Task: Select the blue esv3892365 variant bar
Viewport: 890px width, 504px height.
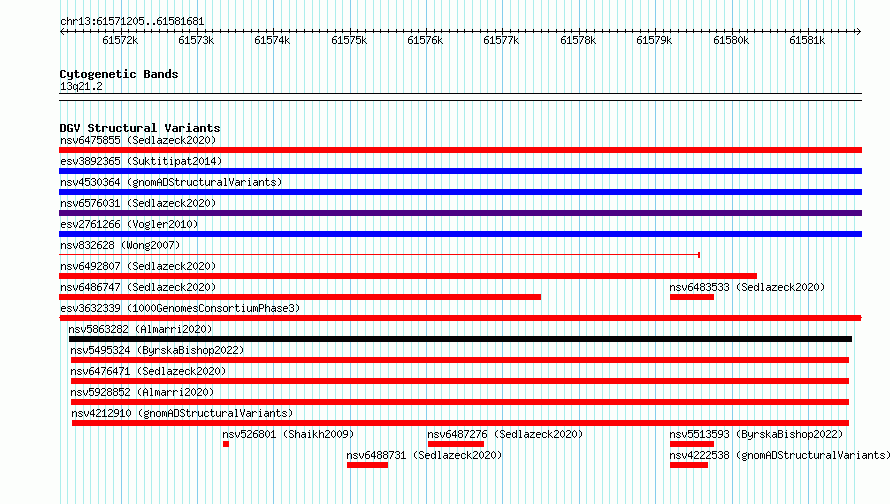Action: coord(460,171)
